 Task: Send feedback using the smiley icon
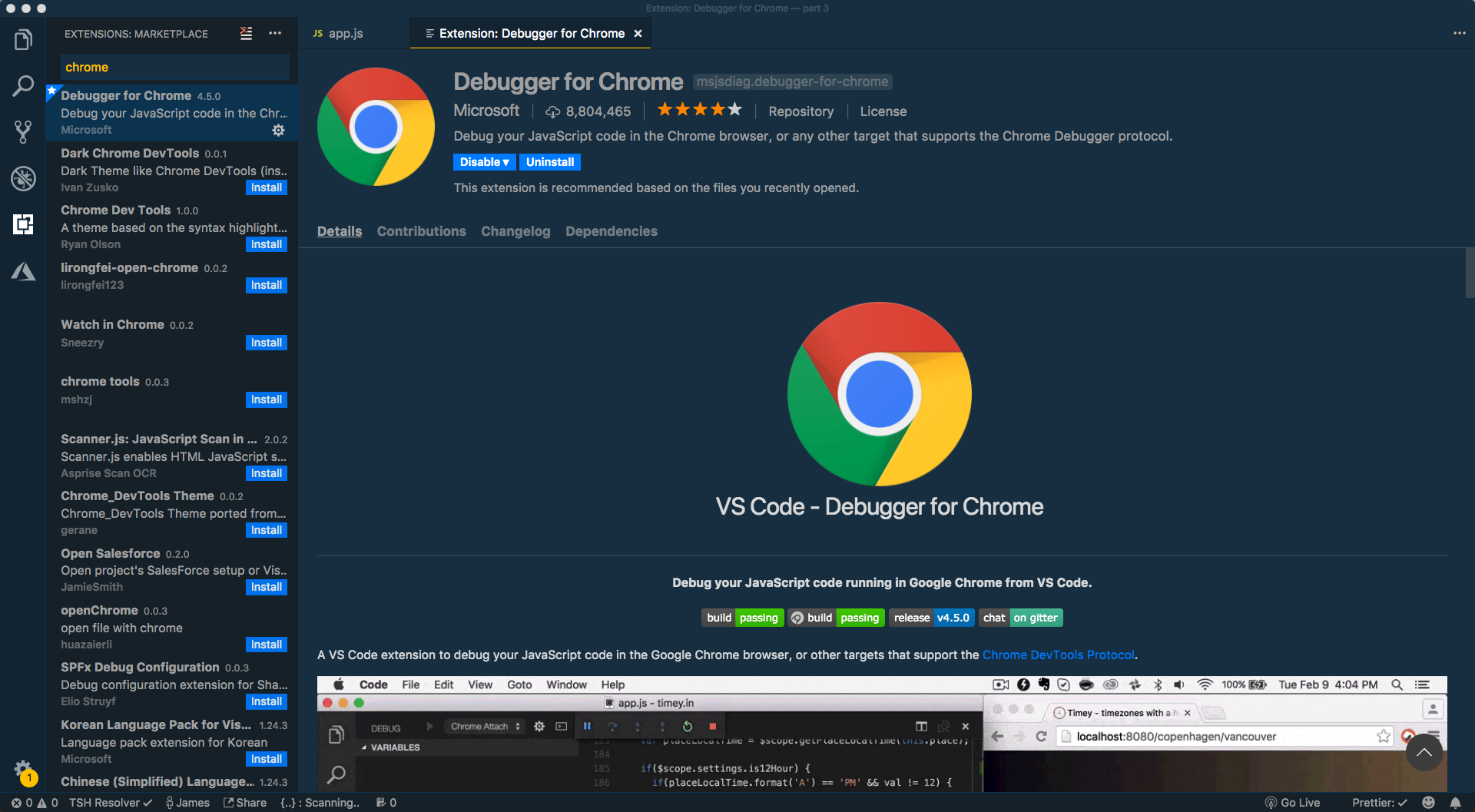(1428, 802)
